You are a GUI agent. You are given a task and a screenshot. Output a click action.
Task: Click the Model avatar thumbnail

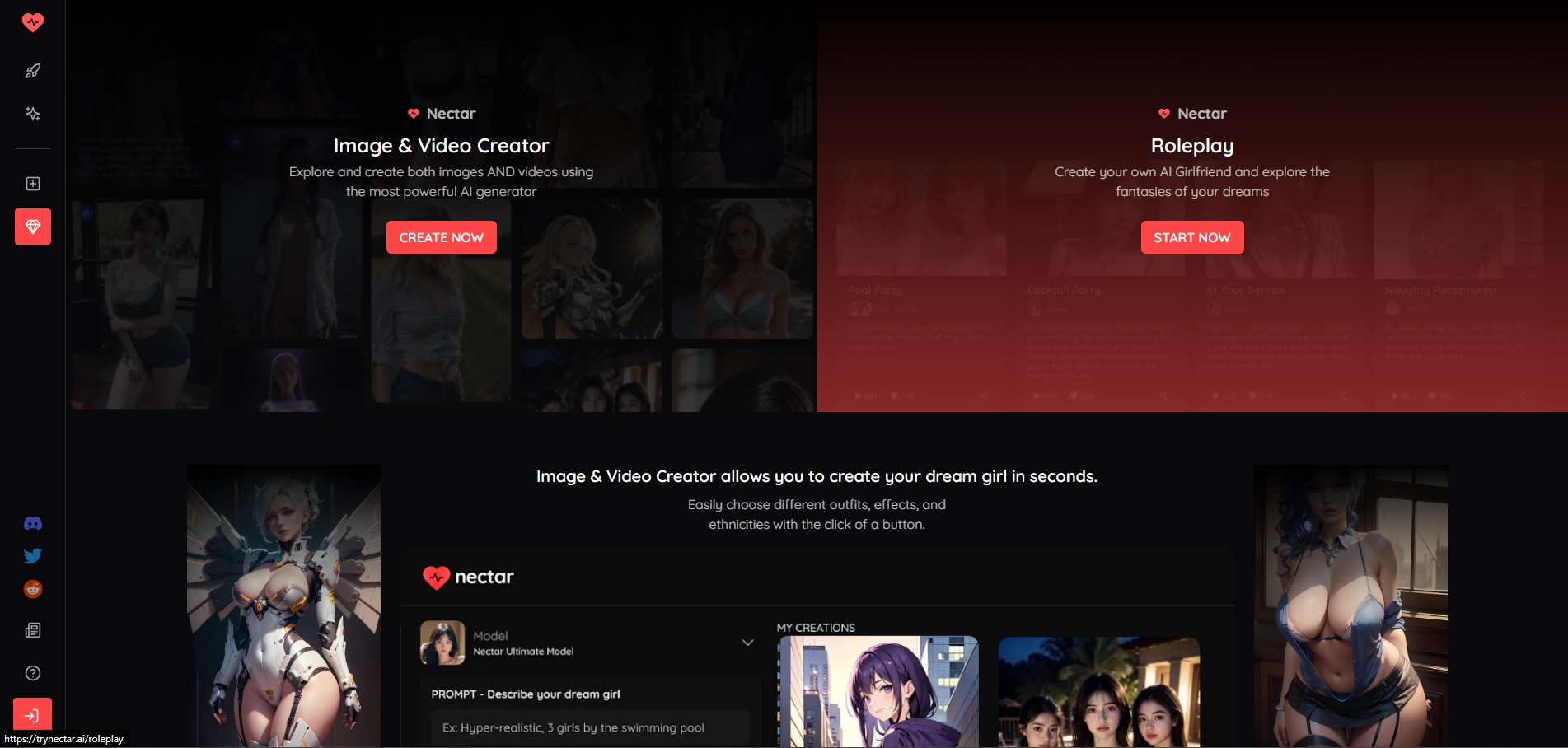pos(442,643)
